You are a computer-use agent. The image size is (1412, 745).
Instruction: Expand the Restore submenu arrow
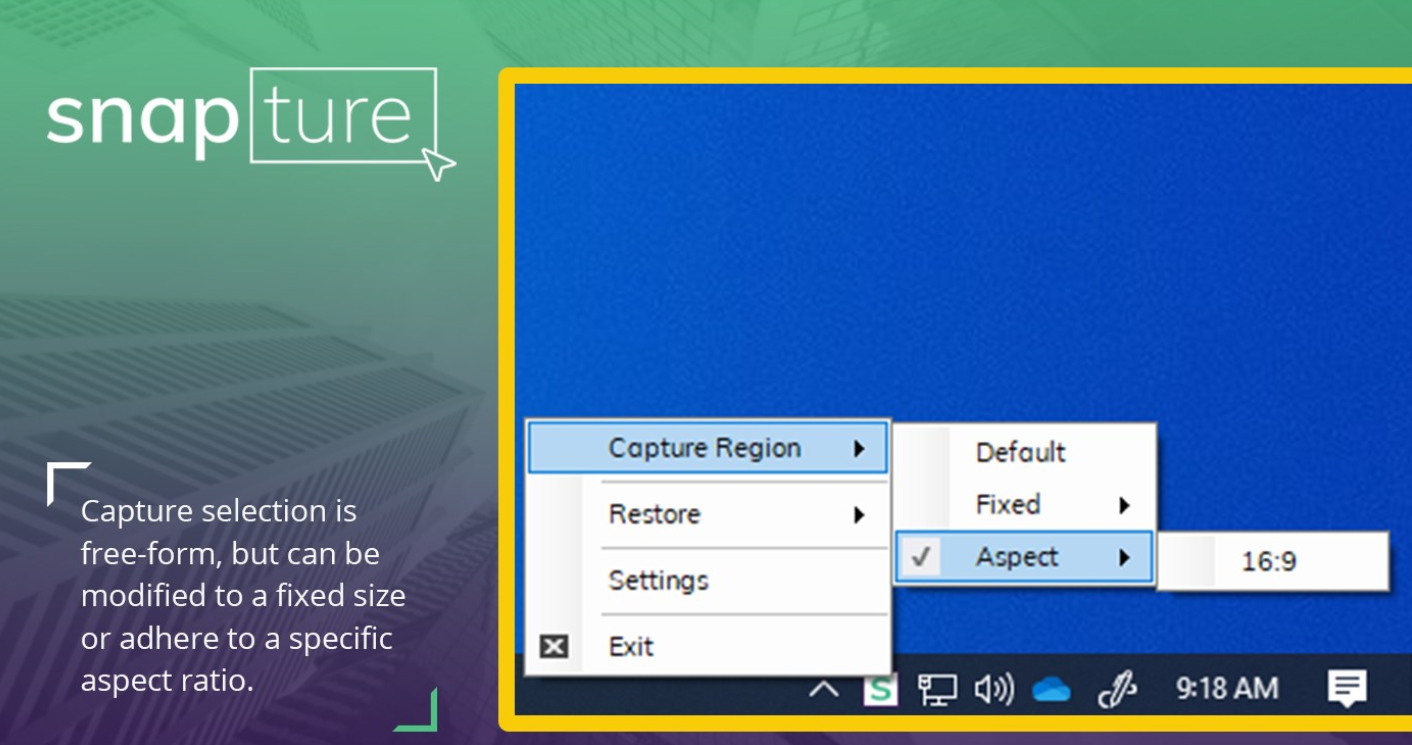(x=859, y=515)
